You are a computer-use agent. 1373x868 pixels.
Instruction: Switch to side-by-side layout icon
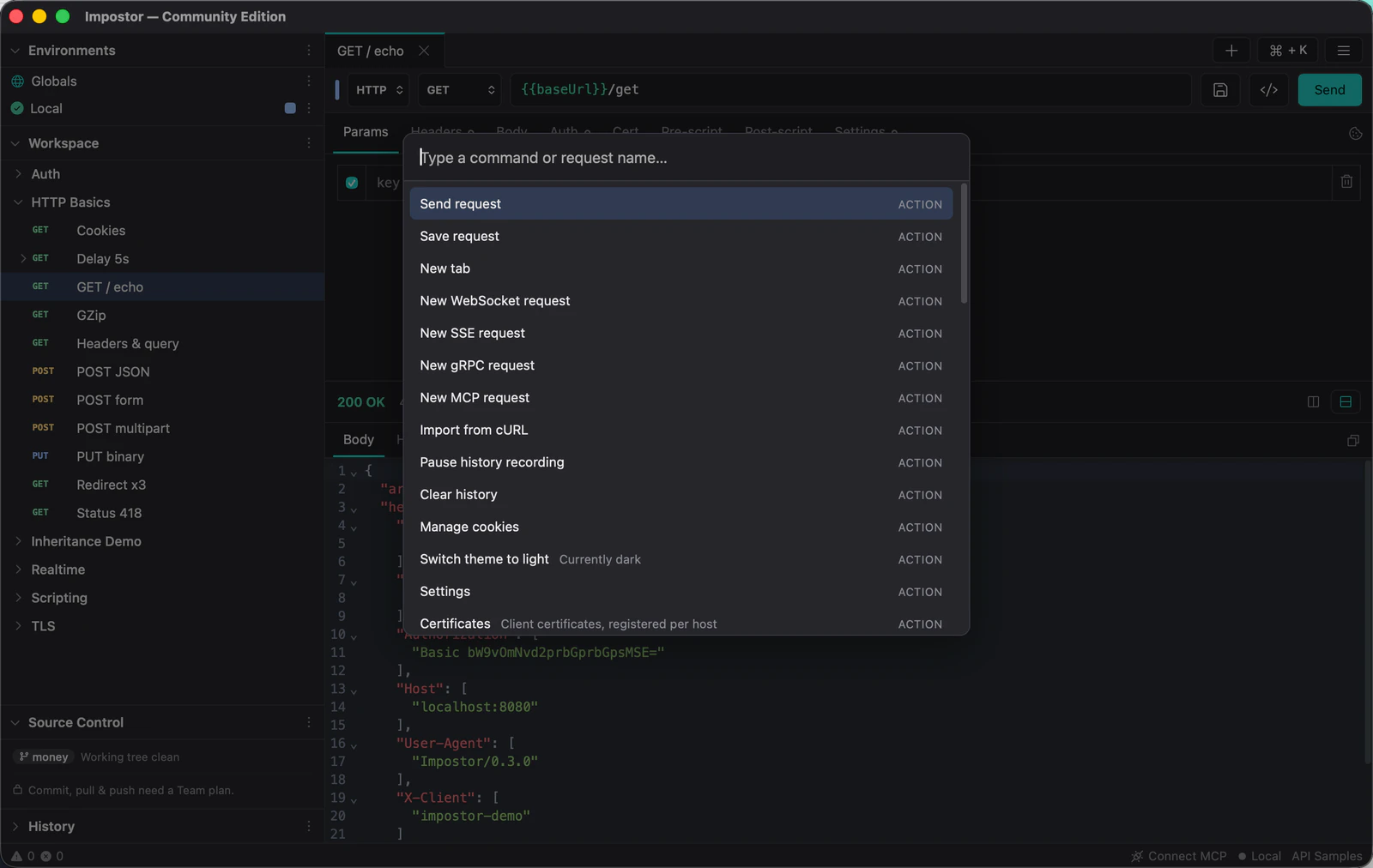click(1313, 401)
